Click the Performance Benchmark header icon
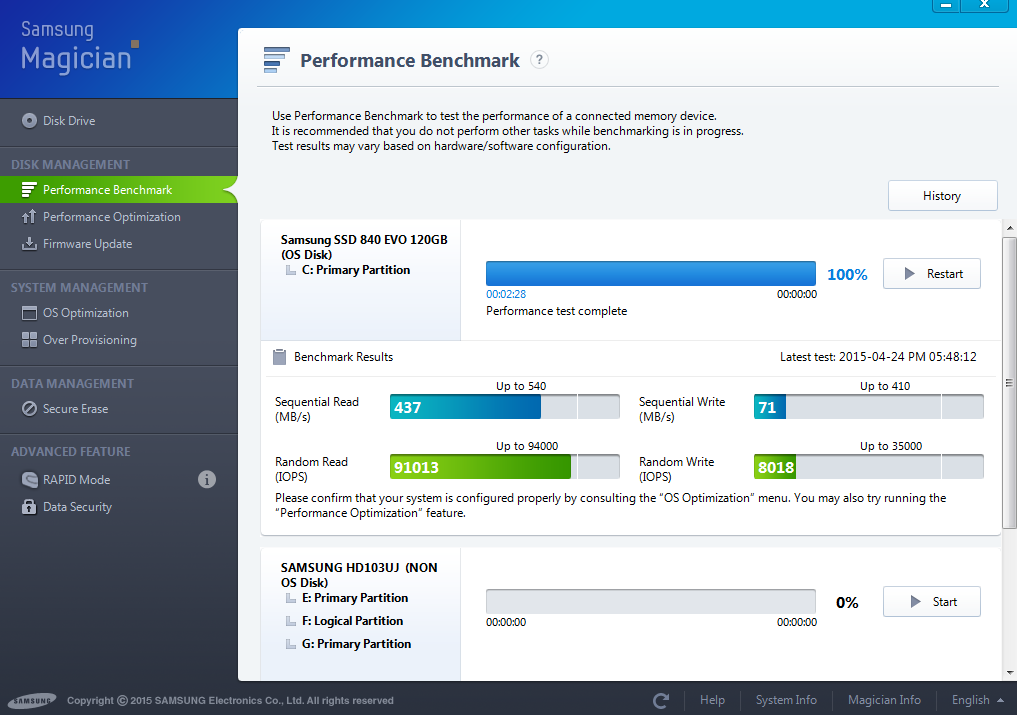This screenshot has height=715, width=1017. point(276,60)
